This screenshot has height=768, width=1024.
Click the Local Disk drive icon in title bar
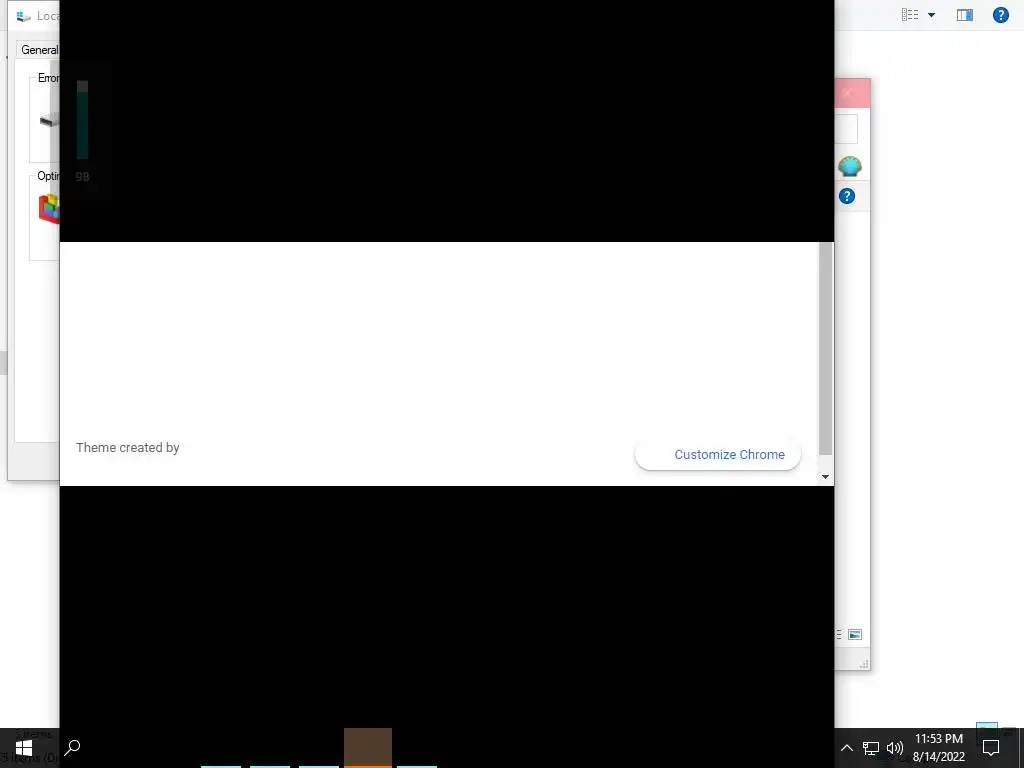[x=24, y=16]
